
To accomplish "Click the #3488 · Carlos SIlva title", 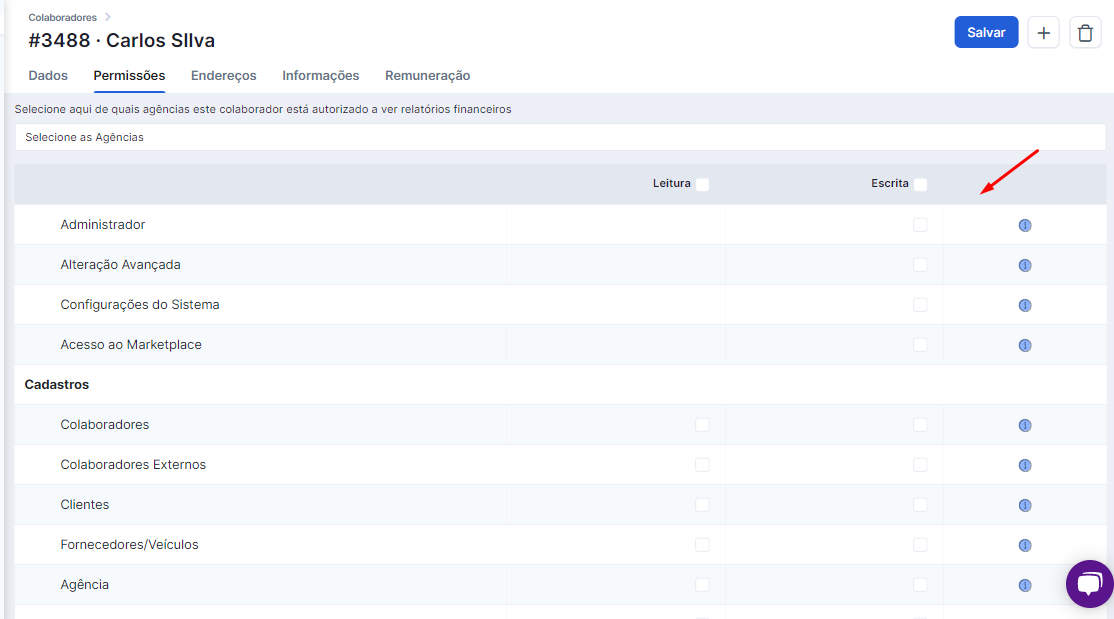I will pyautogui.click(x=121, y=41).
